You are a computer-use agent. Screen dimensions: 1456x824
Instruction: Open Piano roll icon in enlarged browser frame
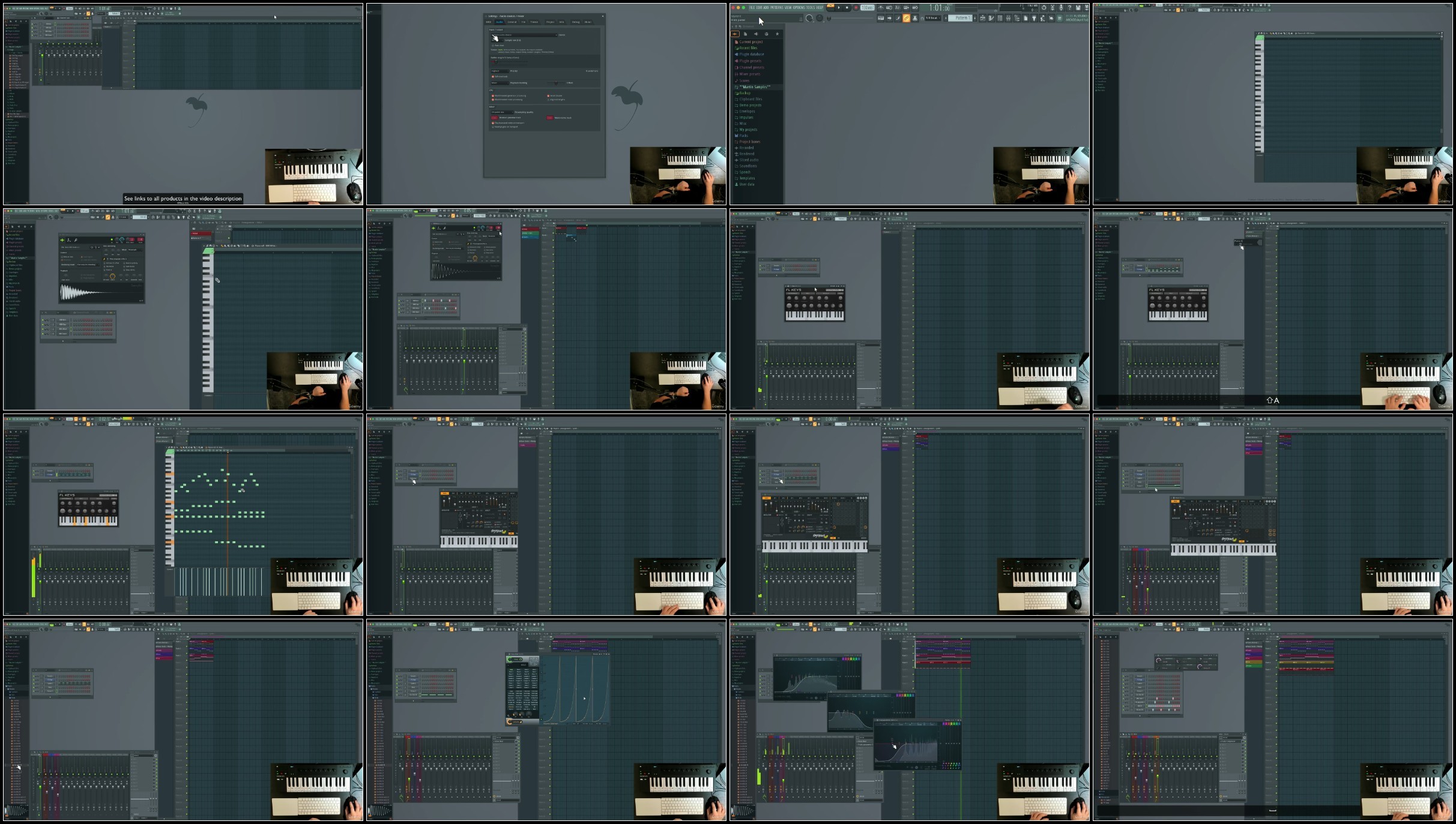click(x=991, y=18)
